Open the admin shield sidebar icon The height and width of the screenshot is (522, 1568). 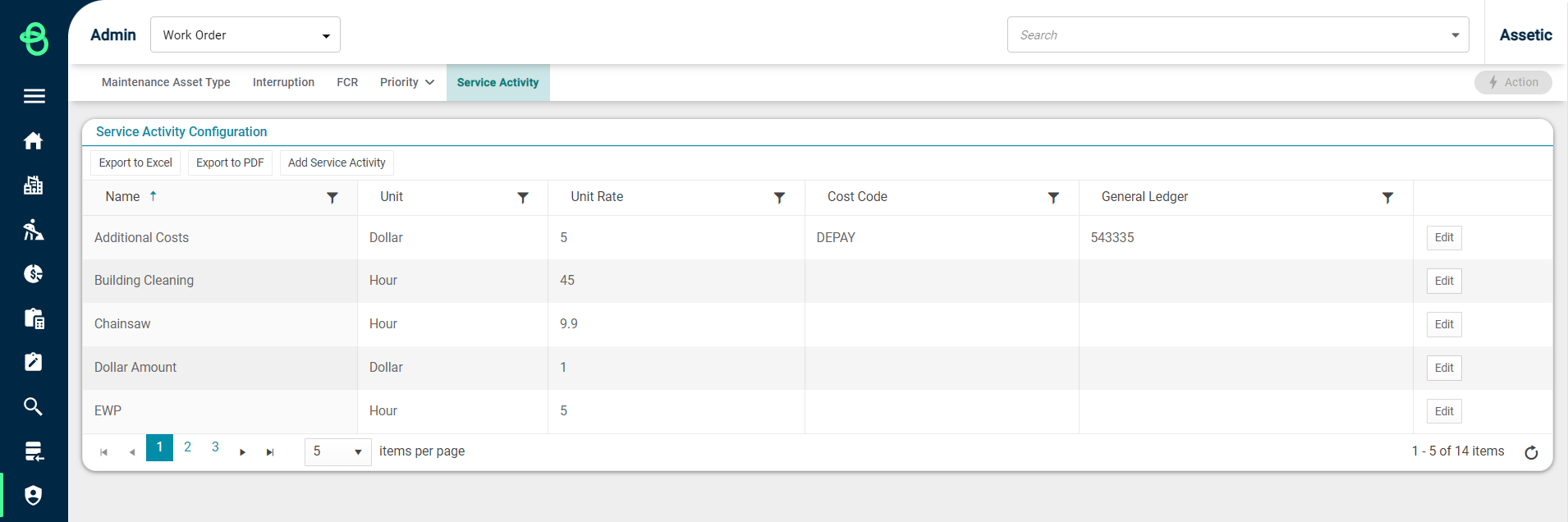34,495
